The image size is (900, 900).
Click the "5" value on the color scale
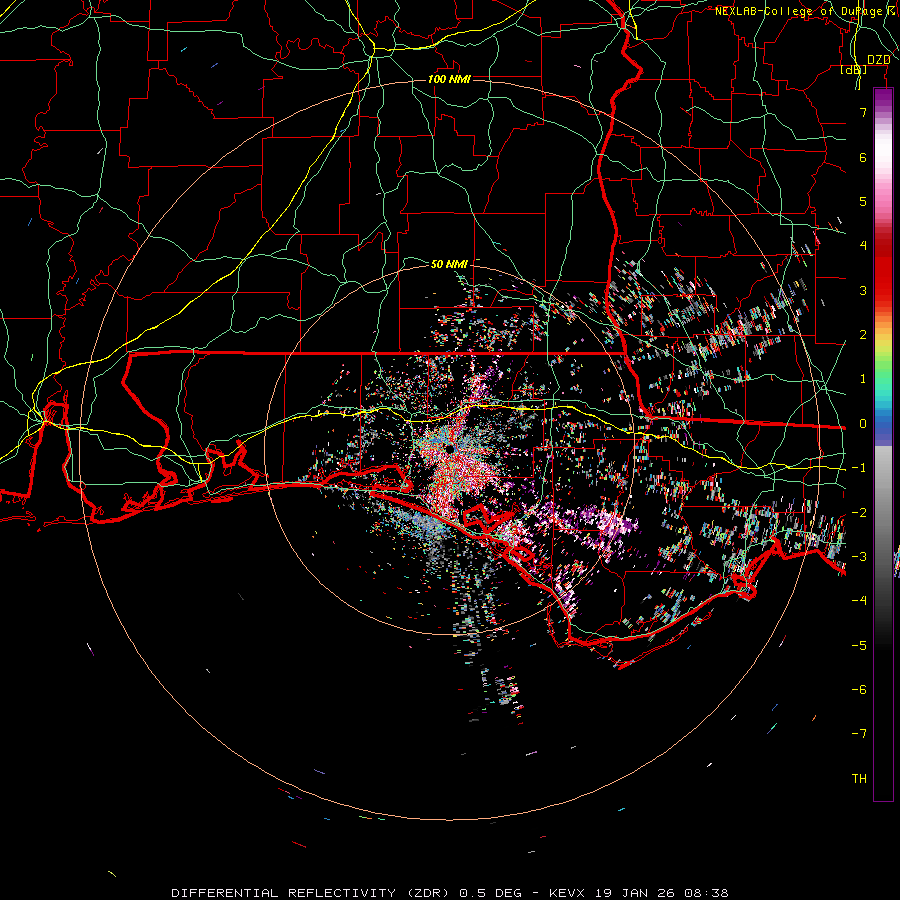pyautogui.click(x=863, y=201)
